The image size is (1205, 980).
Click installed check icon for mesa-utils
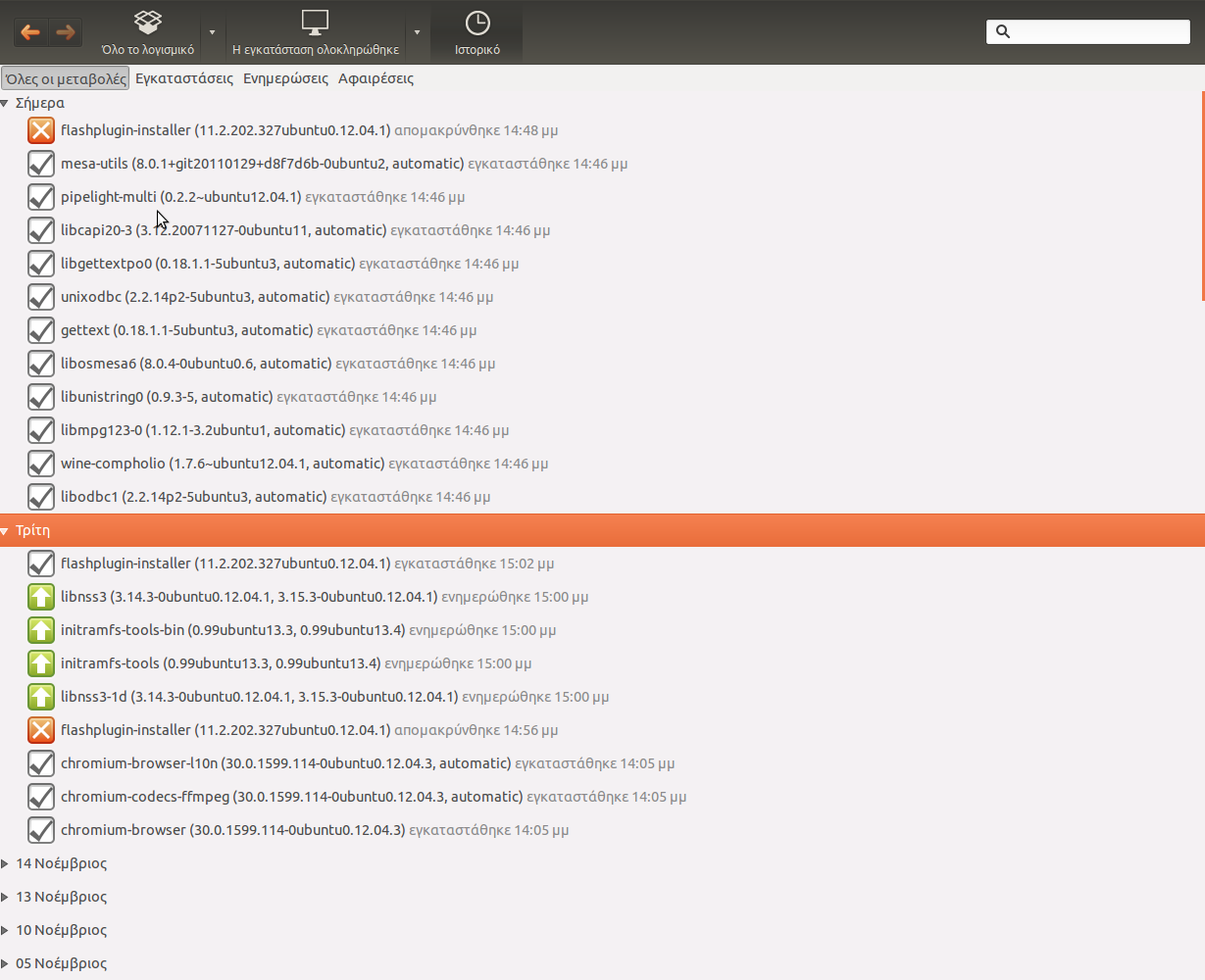[40, 164]
